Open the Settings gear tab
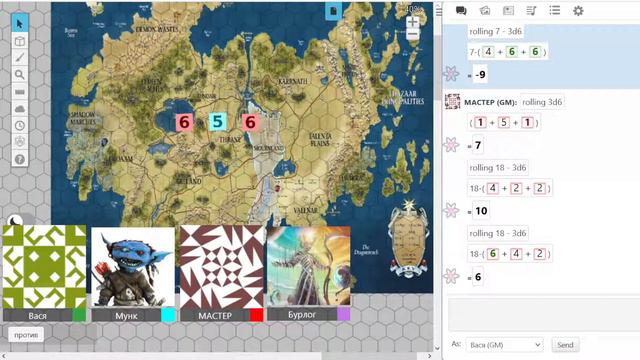 tap(578, 11)
